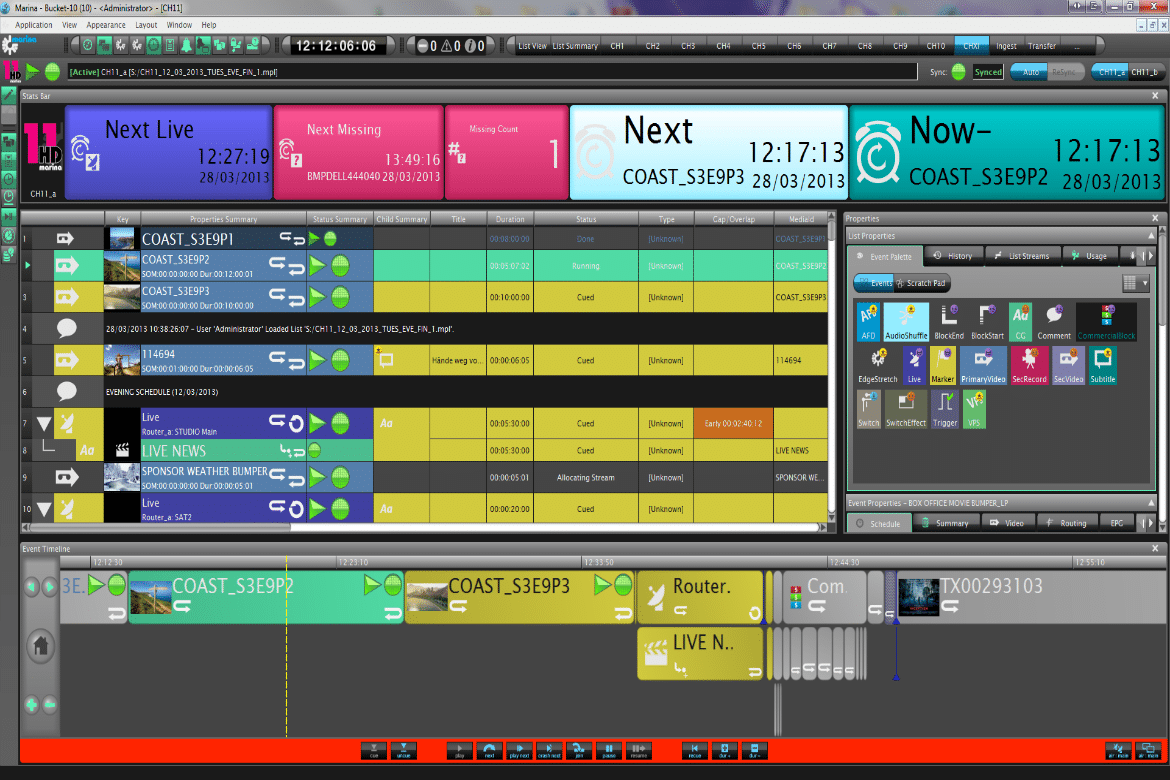Open the Appearance menu
Image resolution: width=1170 pixels, height=780 pixels.
(106, 25)
